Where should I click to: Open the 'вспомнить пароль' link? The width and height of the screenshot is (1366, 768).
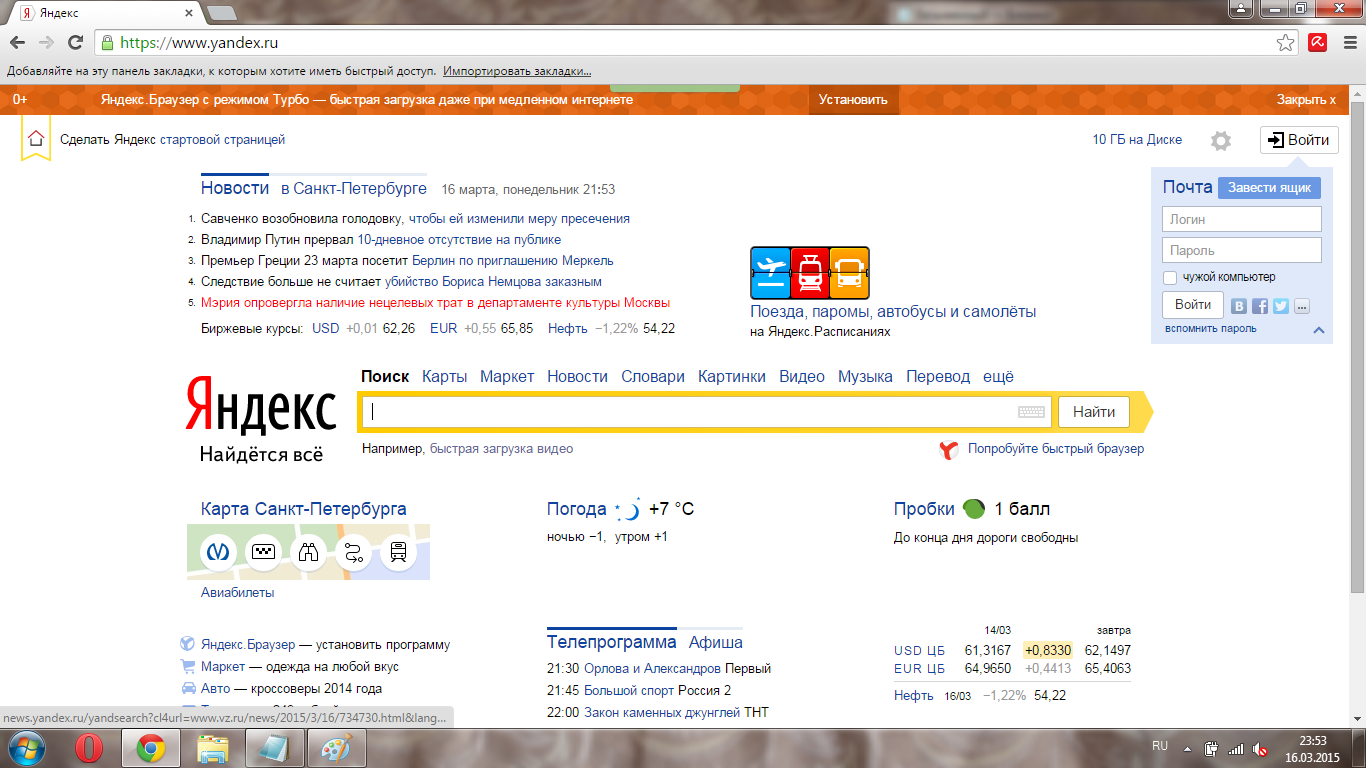pos(1211,329)
